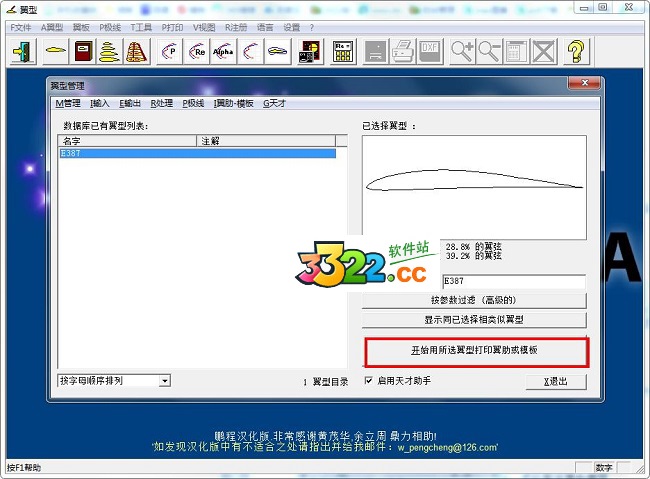Click the grid page toolbar icon
650x479 pixels.
517,51
